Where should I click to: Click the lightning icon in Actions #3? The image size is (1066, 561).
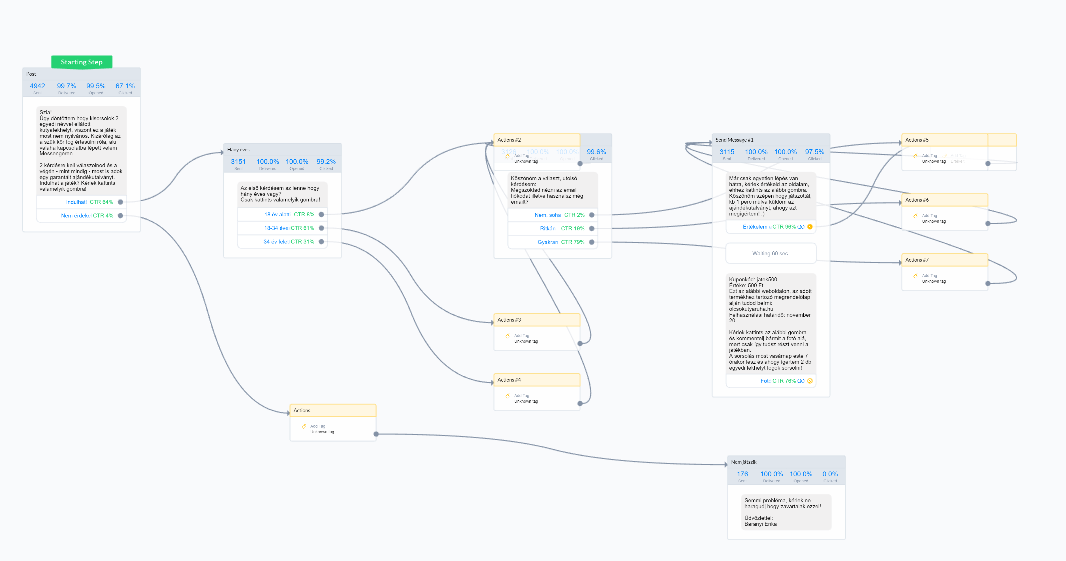(507, 336)
